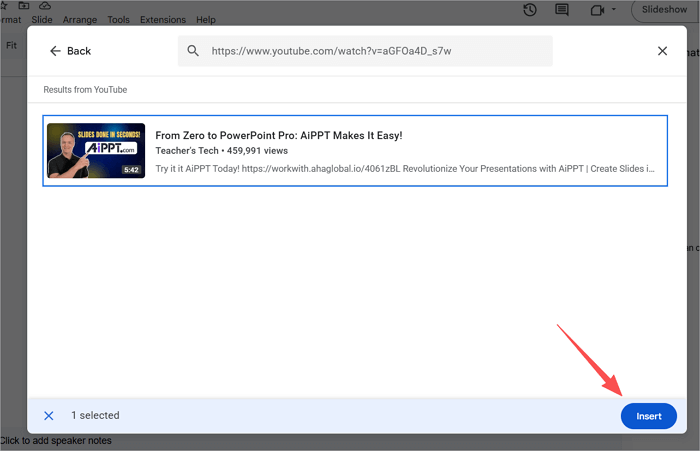Click to add speaker notes
This screenshot has height=451, width=700.
tap(56, 441)
